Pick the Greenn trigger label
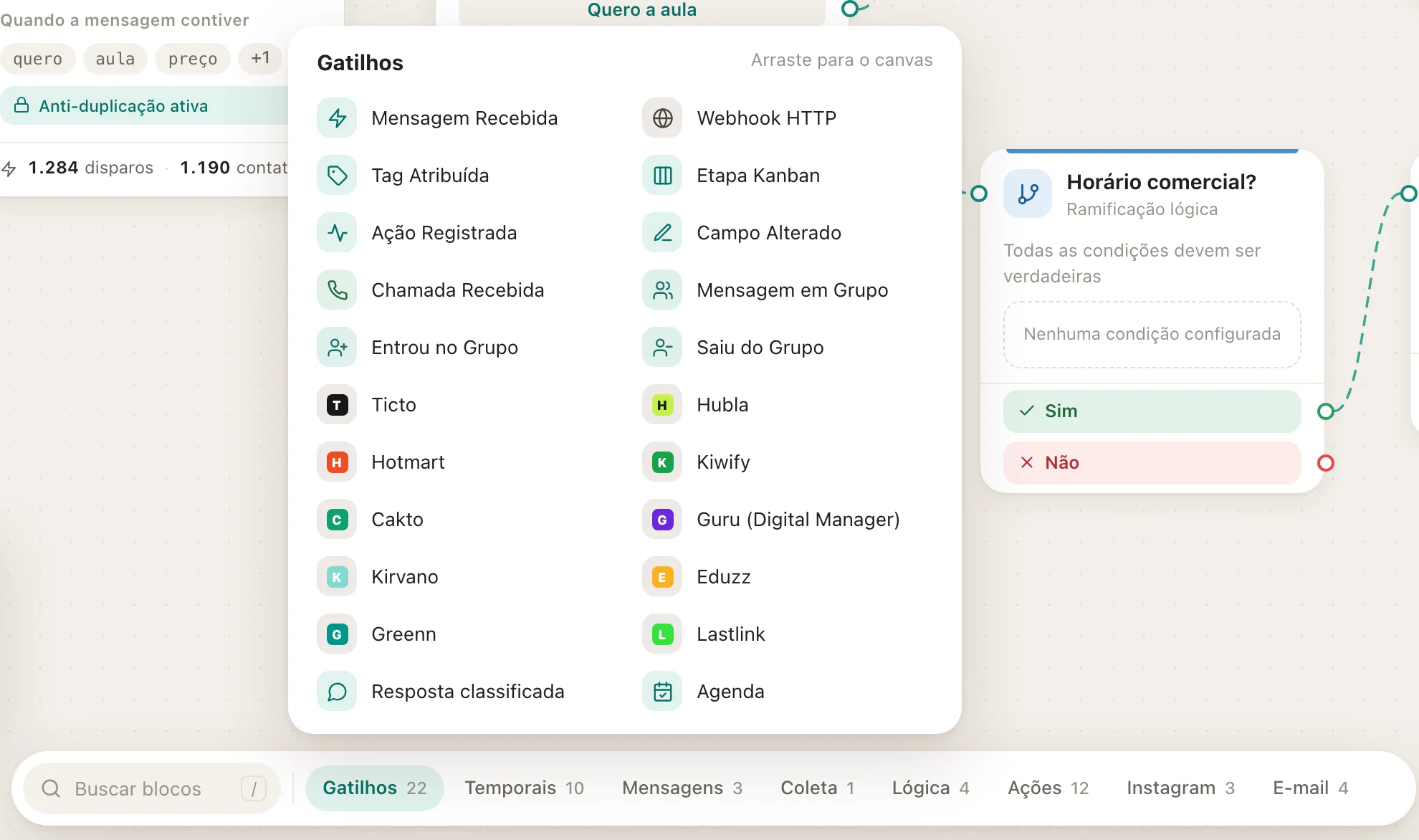Image resolution: width=1419 pixels, height=840 pixels. click(403, 634)
